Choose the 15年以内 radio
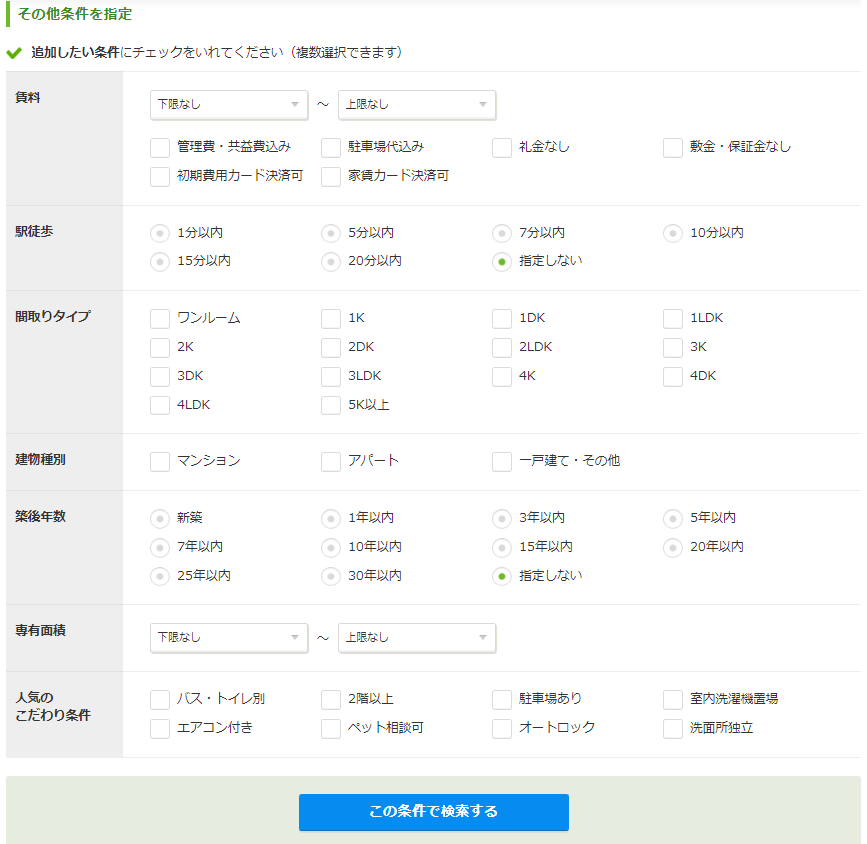The image size is (867, 844). pyautogui.click(x=502, y=548)
